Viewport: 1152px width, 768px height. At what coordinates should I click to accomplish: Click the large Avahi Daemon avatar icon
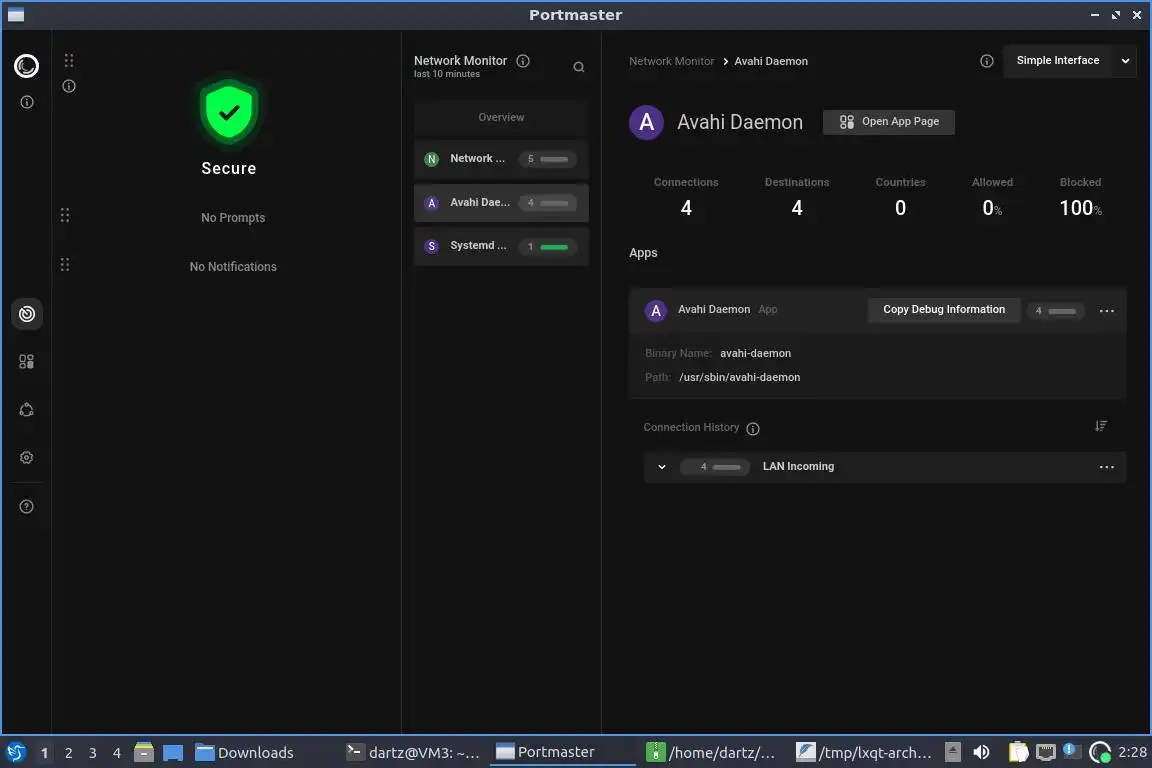(x=647, y=123)
